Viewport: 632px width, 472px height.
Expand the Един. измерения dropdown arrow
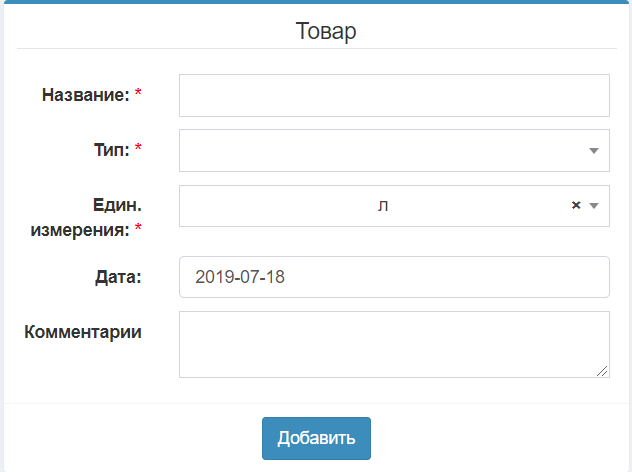tap(593, 206)
